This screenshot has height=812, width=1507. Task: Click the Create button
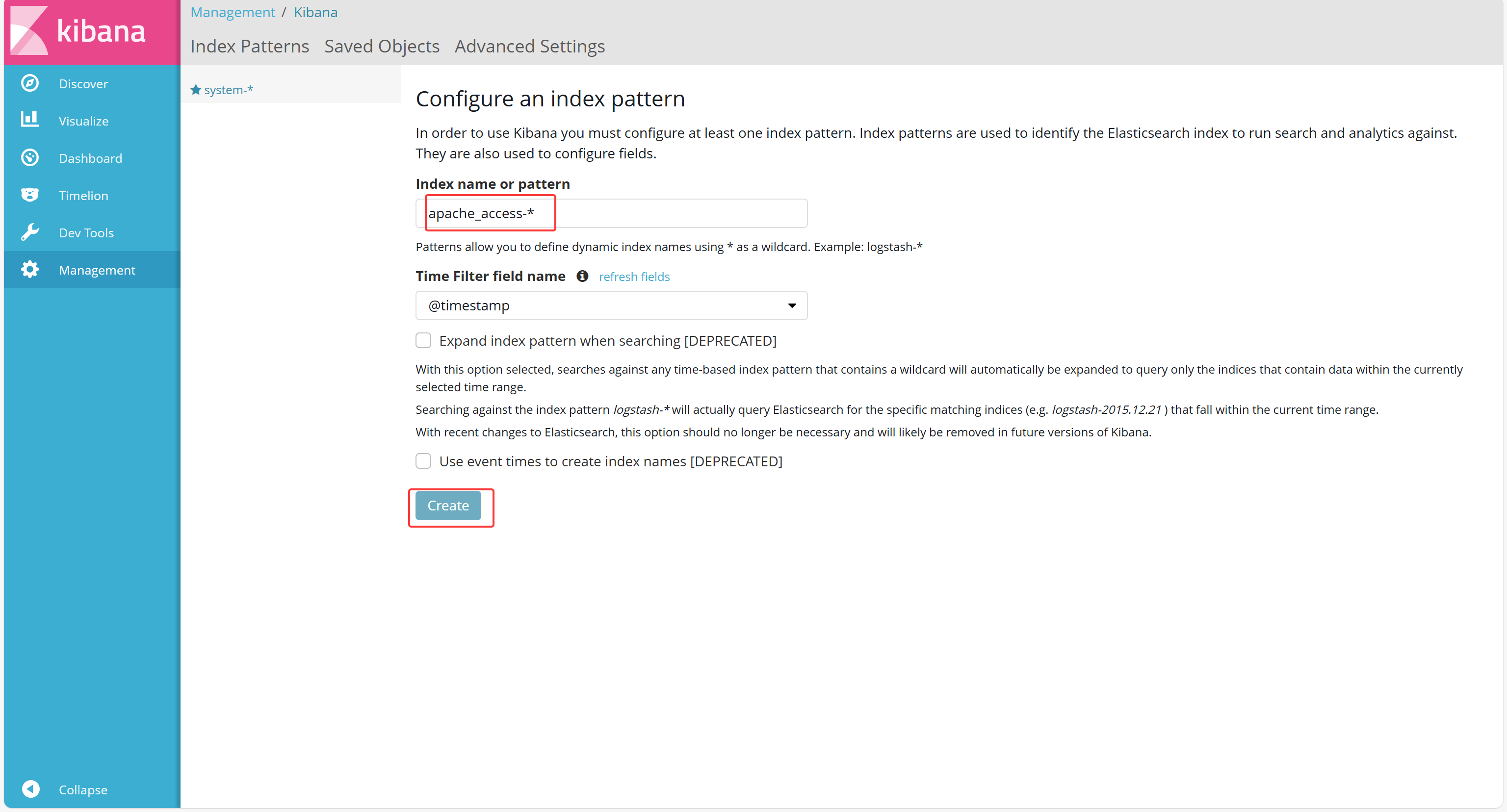click(x=448, y=506)
